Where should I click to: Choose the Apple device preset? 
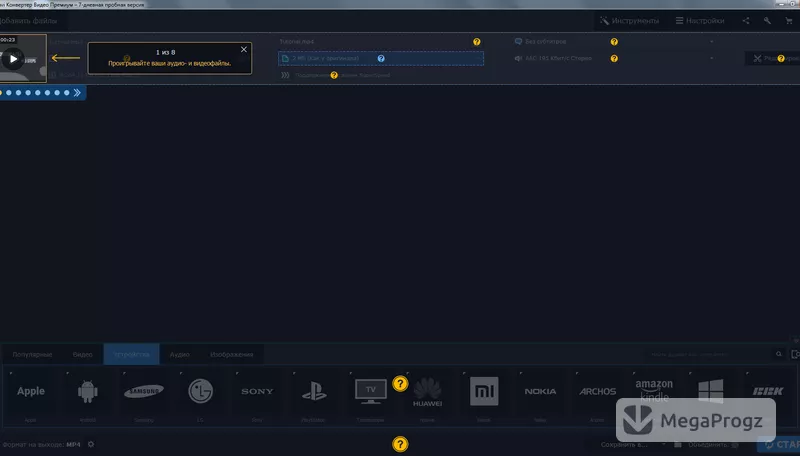(31, 396)
